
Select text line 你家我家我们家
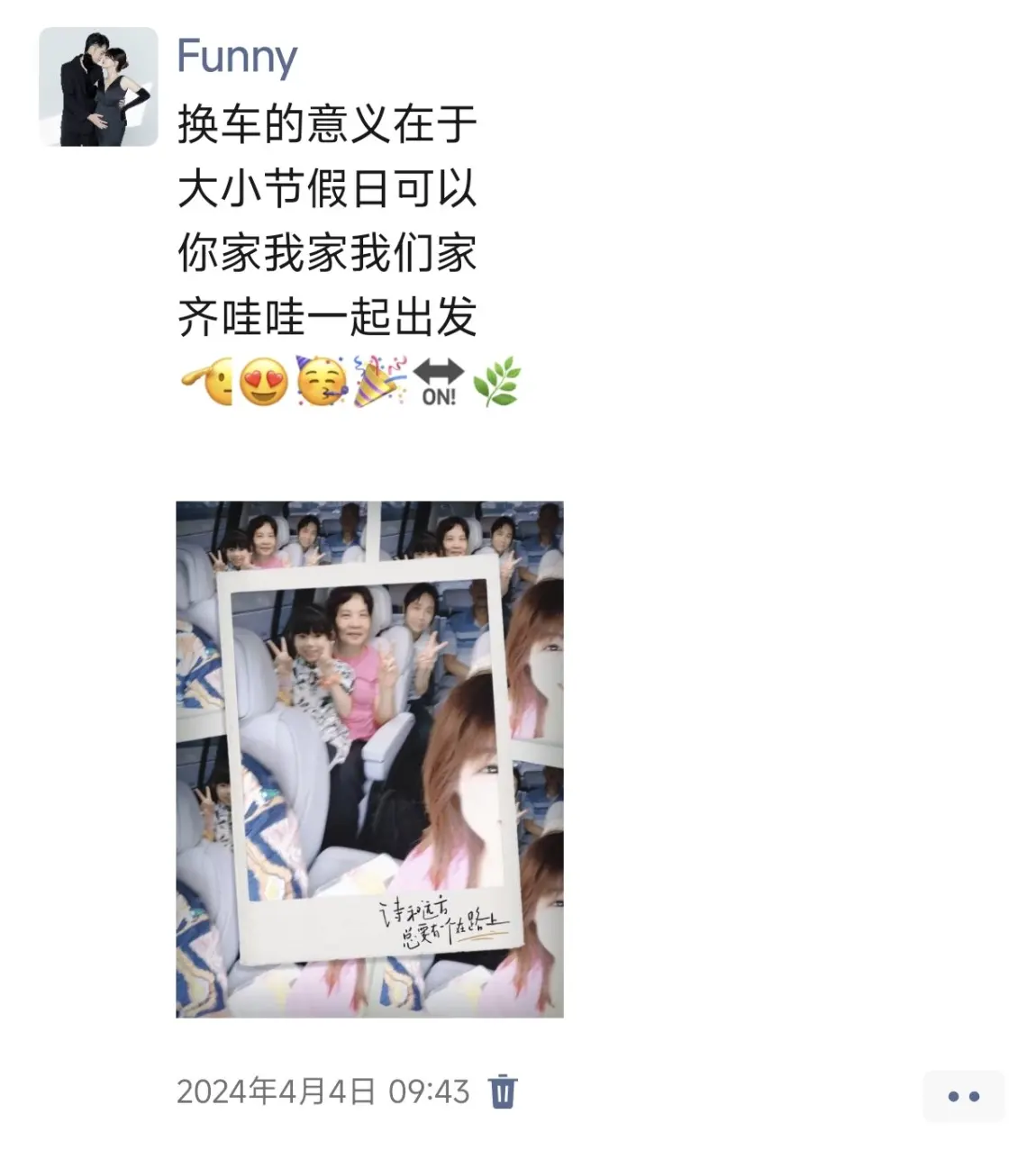[327, 253]
